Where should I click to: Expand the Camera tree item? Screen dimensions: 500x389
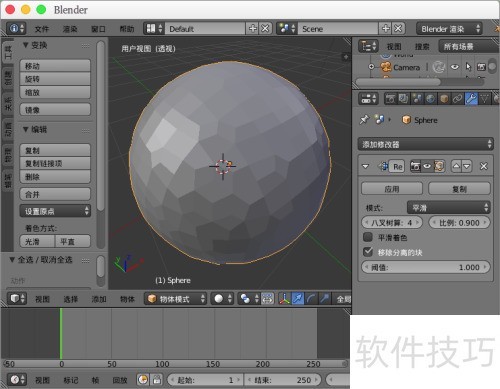coord(371,67)
